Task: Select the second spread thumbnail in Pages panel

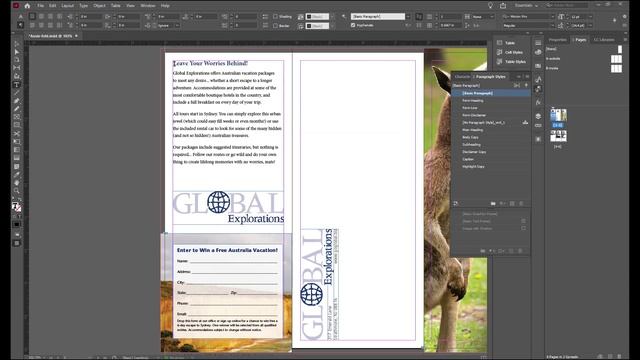Action: tap(558, 136)
